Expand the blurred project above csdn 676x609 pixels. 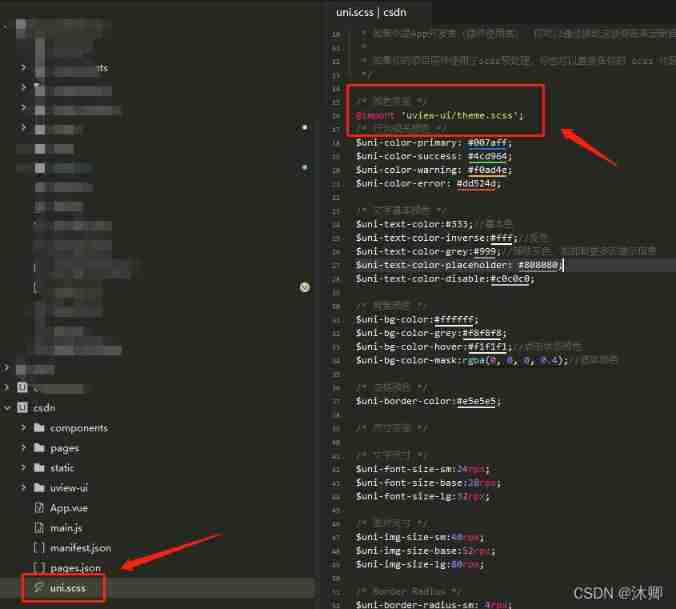pos(6,387)
